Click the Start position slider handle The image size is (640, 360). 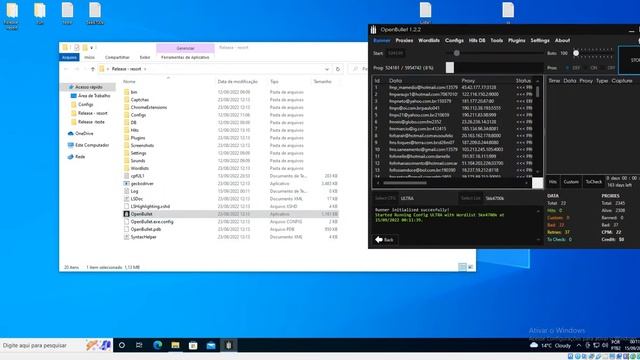pos(457,53)
